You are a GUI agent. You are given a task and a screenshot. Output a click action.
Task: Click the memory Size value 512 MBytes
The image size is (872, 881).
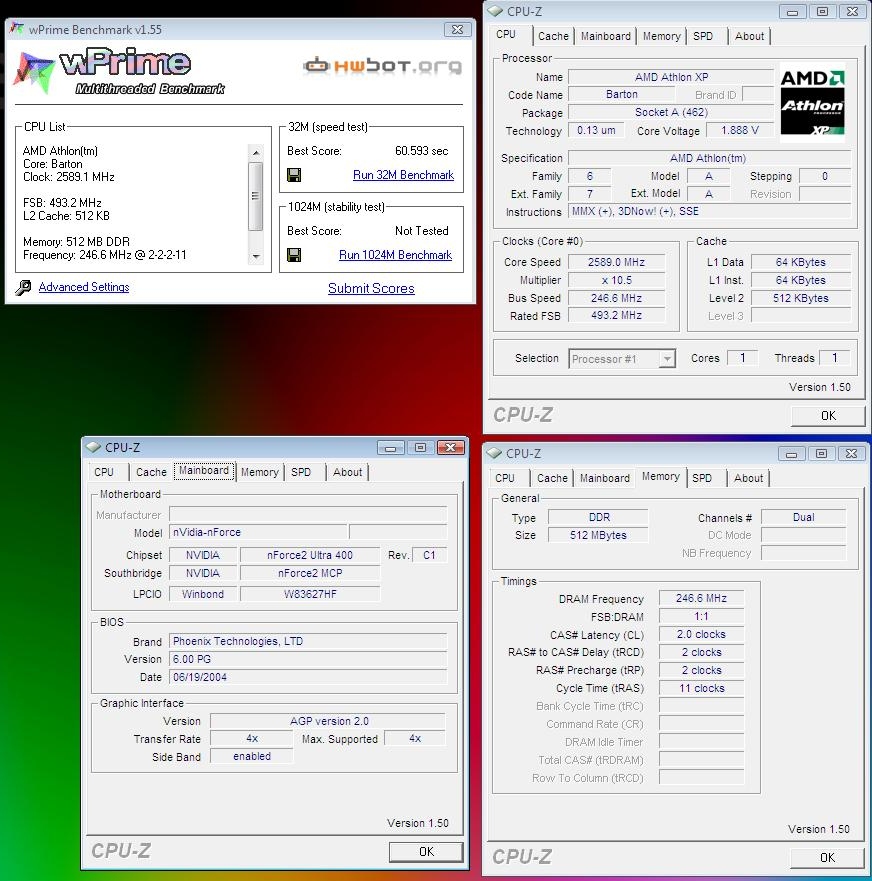598,535
